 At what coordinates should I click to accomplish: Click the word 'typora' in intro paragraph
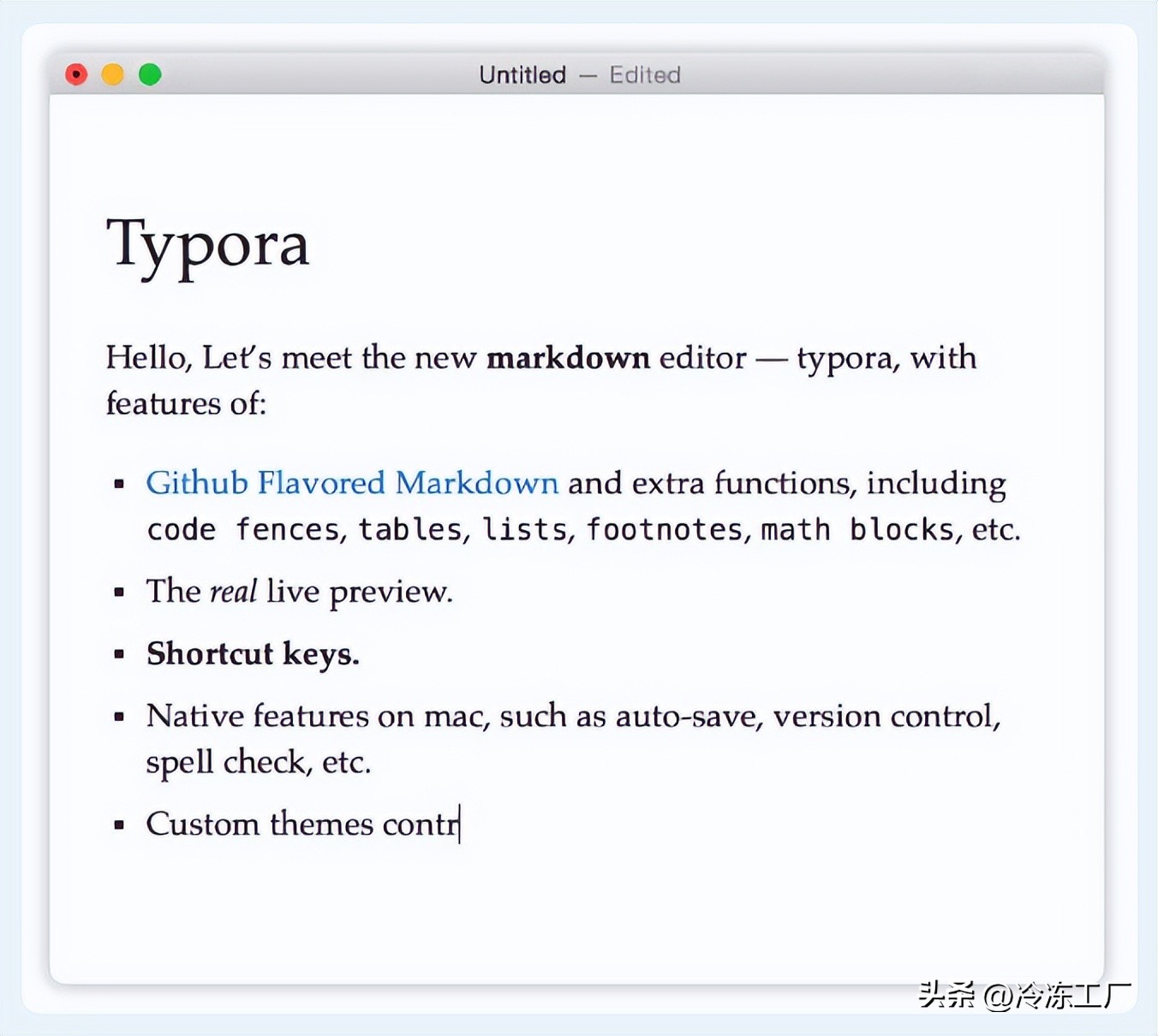pos(845,358)
